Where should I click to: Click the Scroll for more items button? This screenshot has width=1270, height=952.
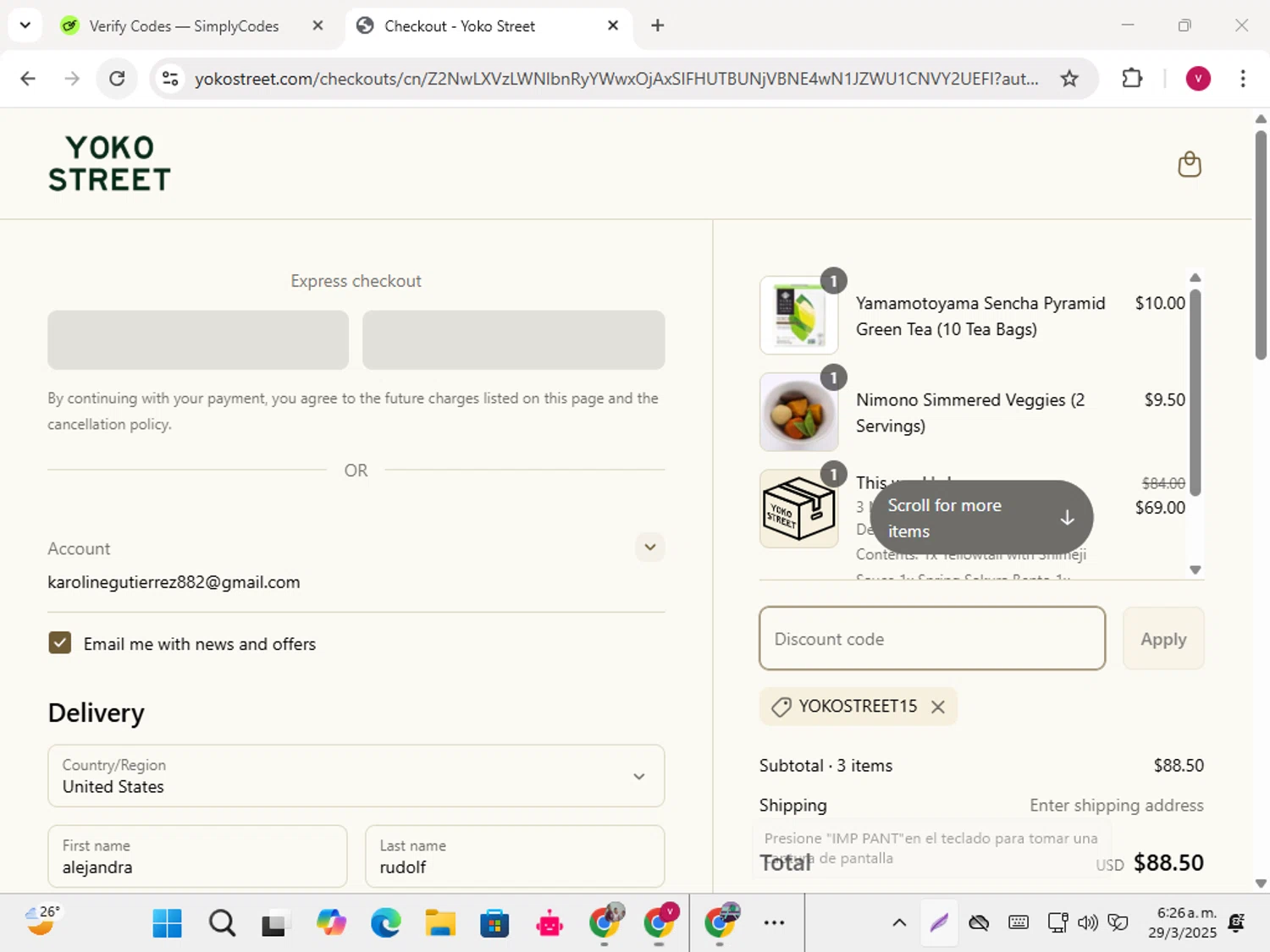point(981,518)
